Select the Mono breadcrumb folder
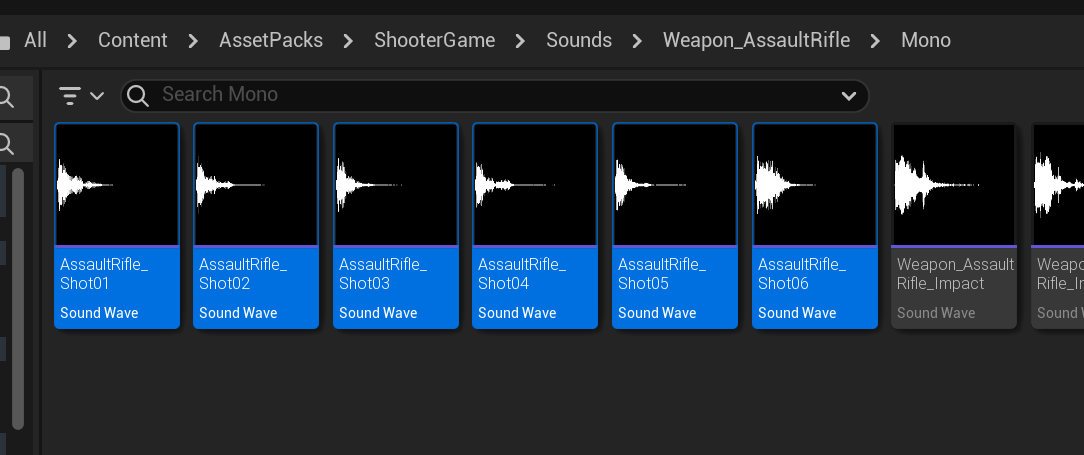This screenshot has width=1084, height=455. [926, 40]
